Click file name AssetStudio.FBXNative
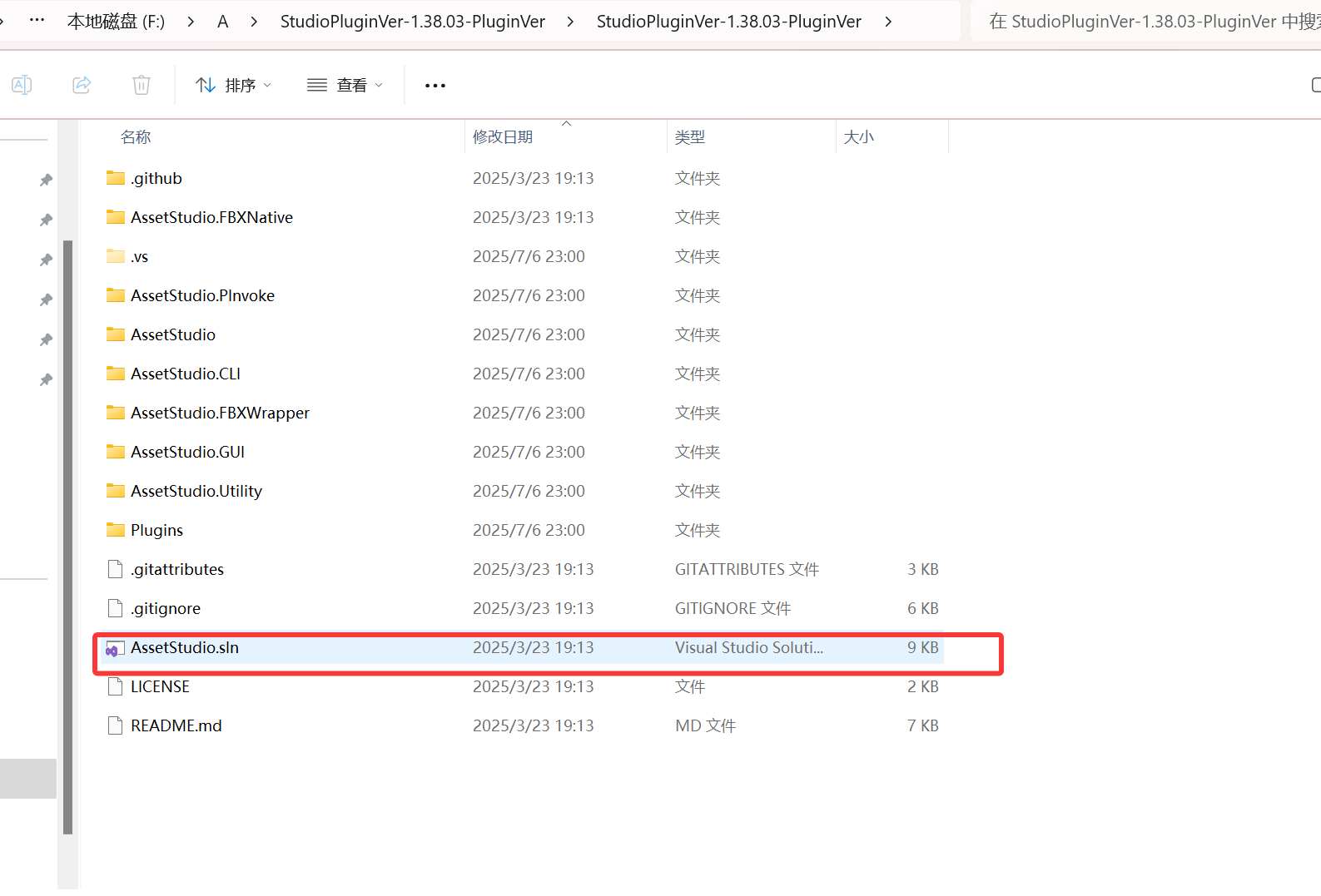 coord(212,217)
